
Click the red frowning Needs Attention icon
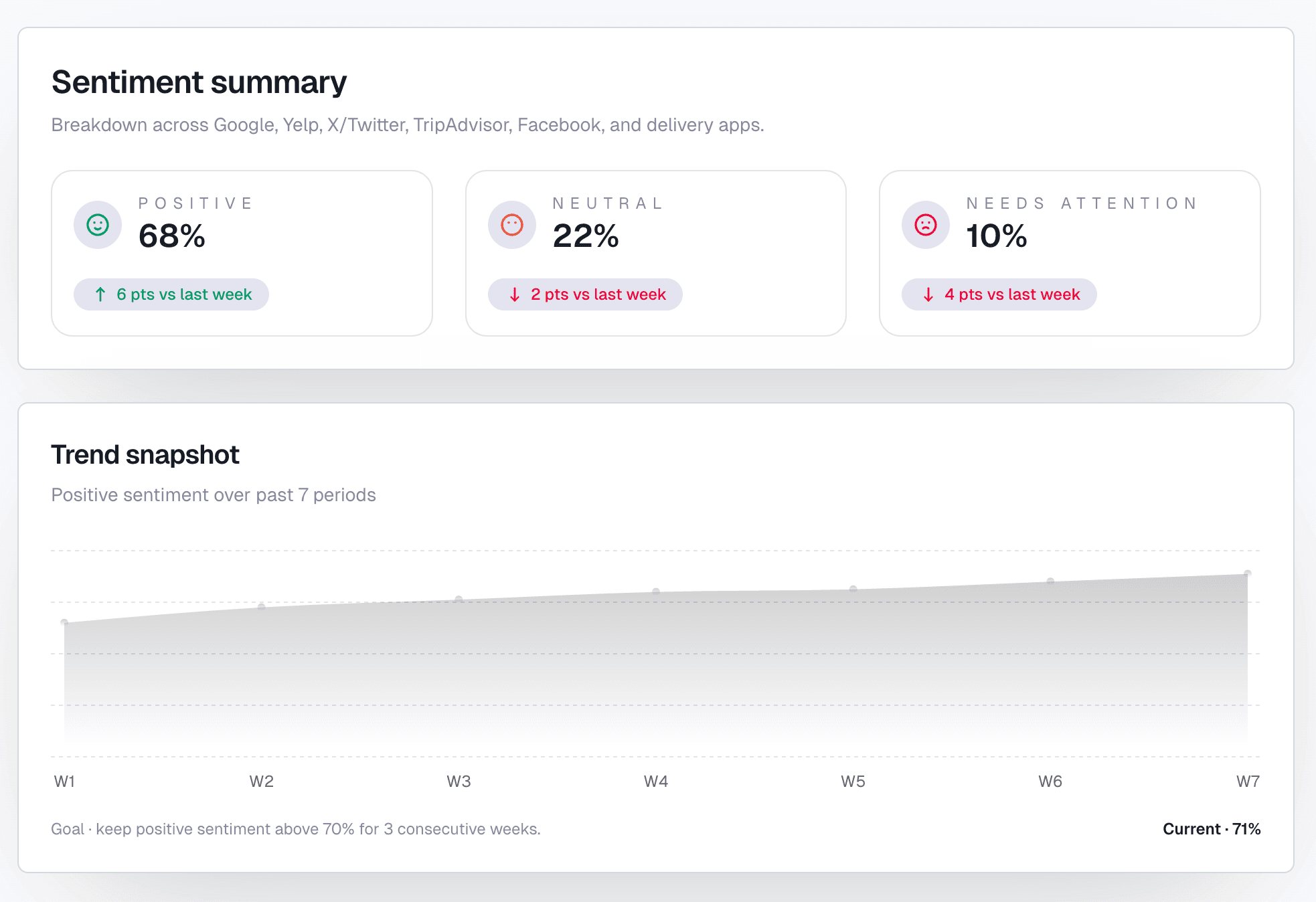pos(925,225)
